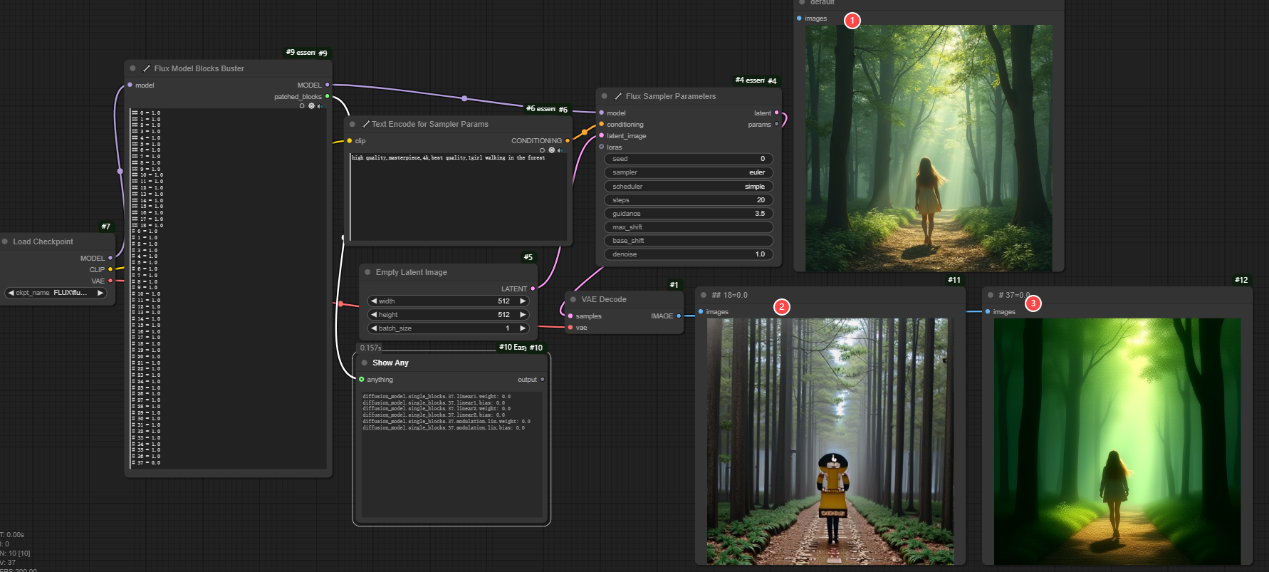Viewport: 1269px width, 572px height.
Task: Click the loras input port on Flux Sampler
Action: click(601, 147)
